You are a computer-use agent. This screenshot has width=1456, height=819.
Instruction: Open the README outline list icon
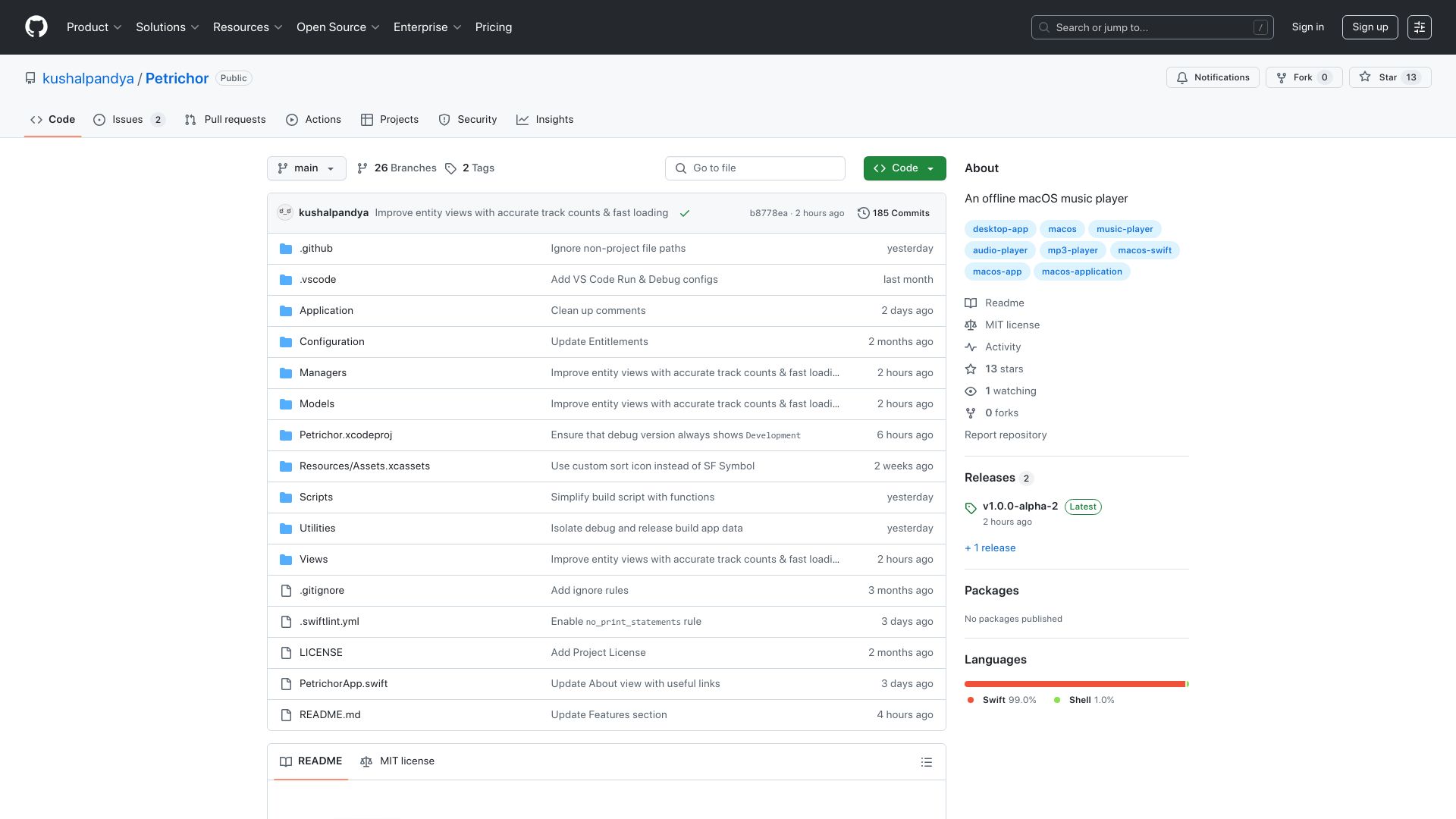point(926,762)
